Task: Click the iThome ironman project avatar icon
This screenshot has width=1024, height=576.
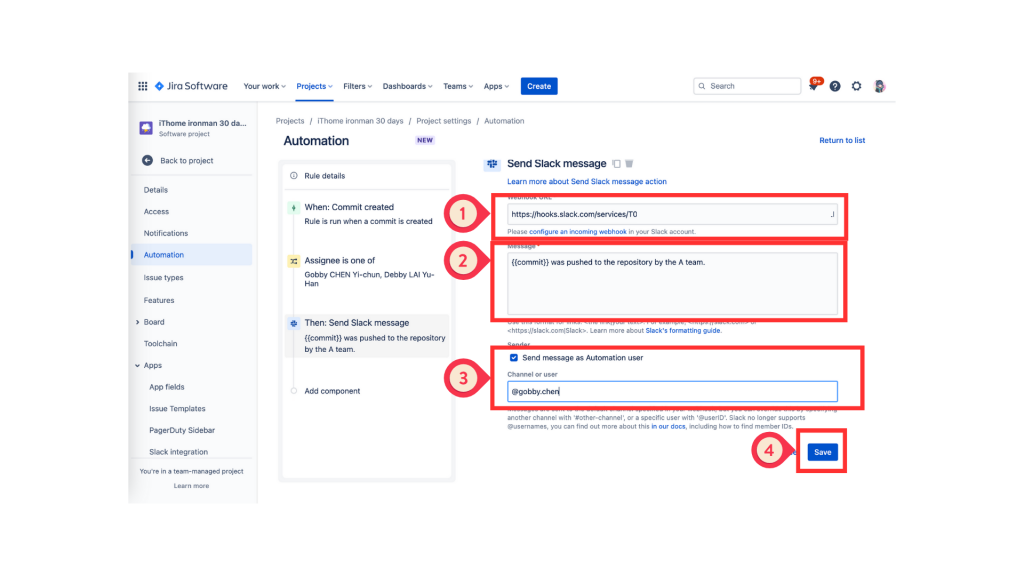Action: coord(146,128)
